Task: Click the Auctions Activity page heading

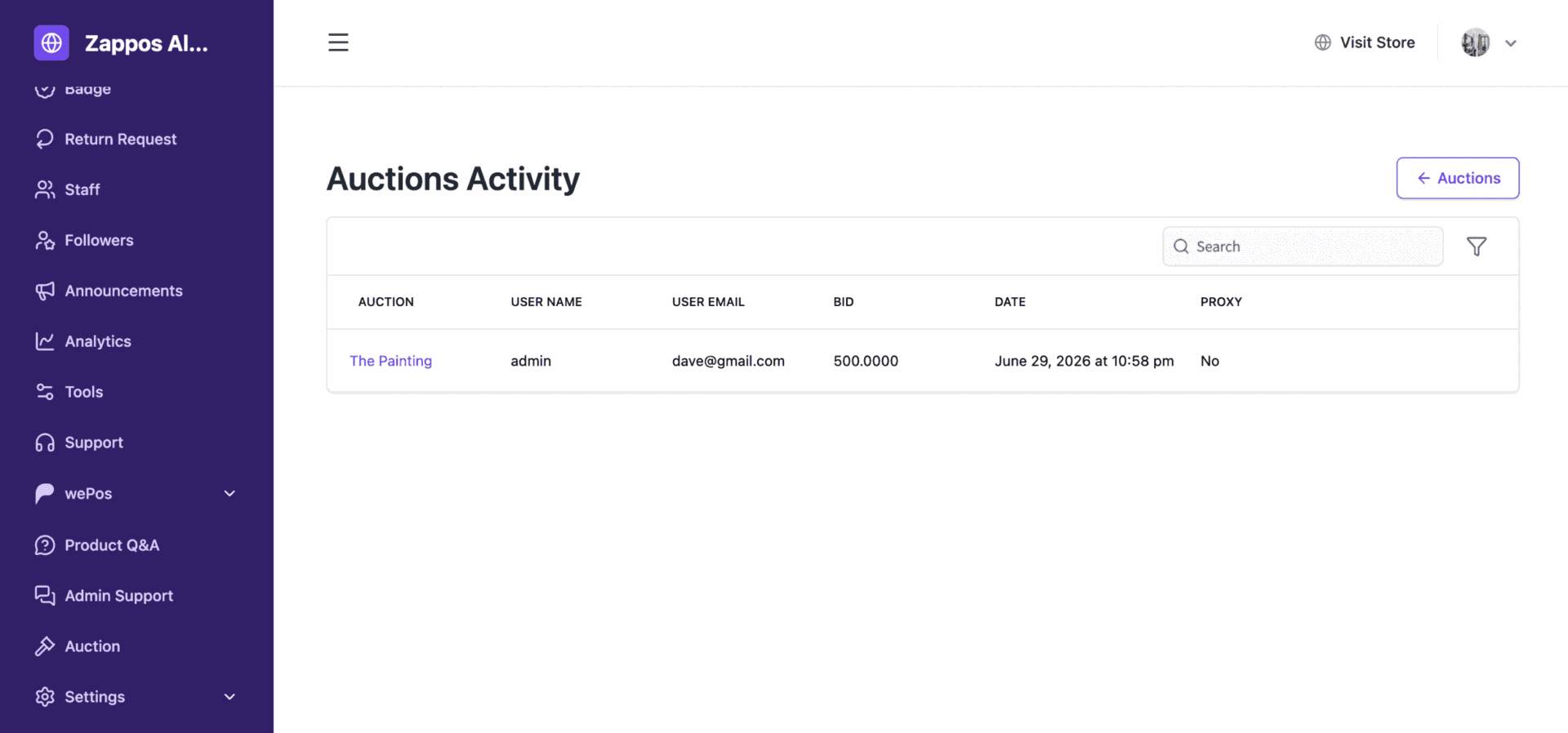Action: 453,179
